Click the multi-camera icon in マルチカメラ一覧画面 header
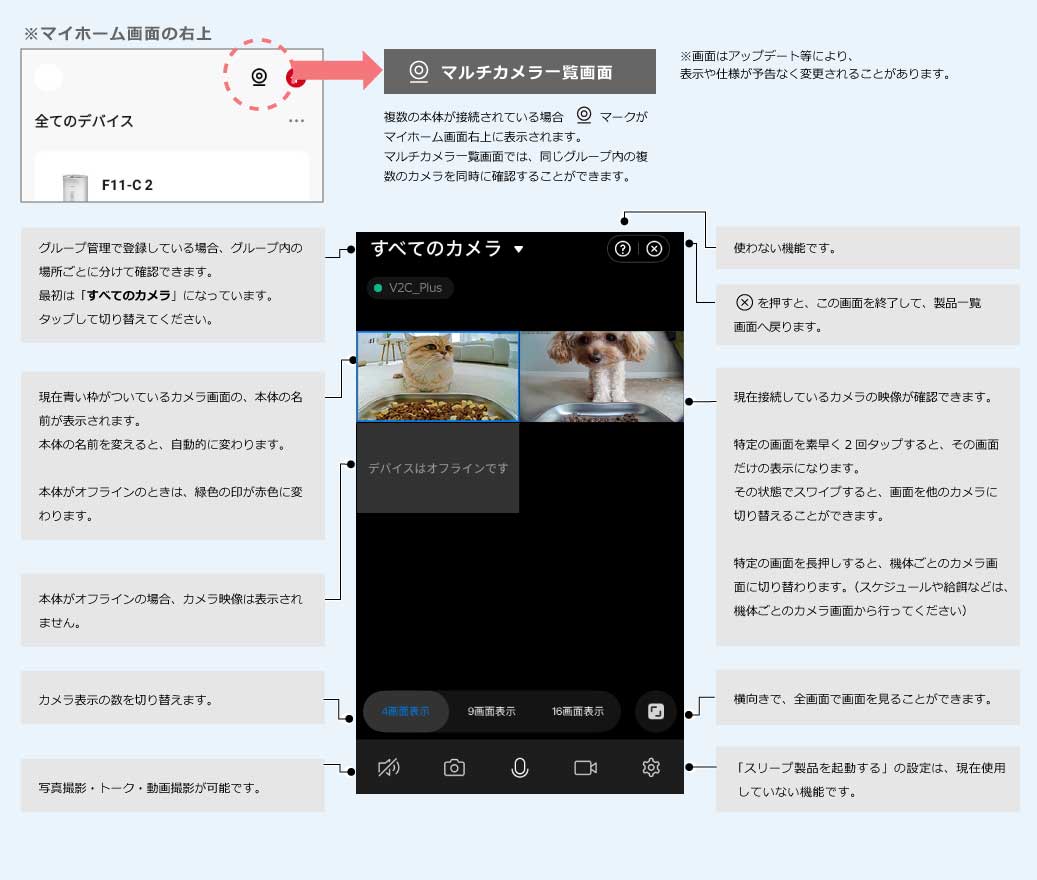This screenshot has height=880, width=1037. pos(417,71)
